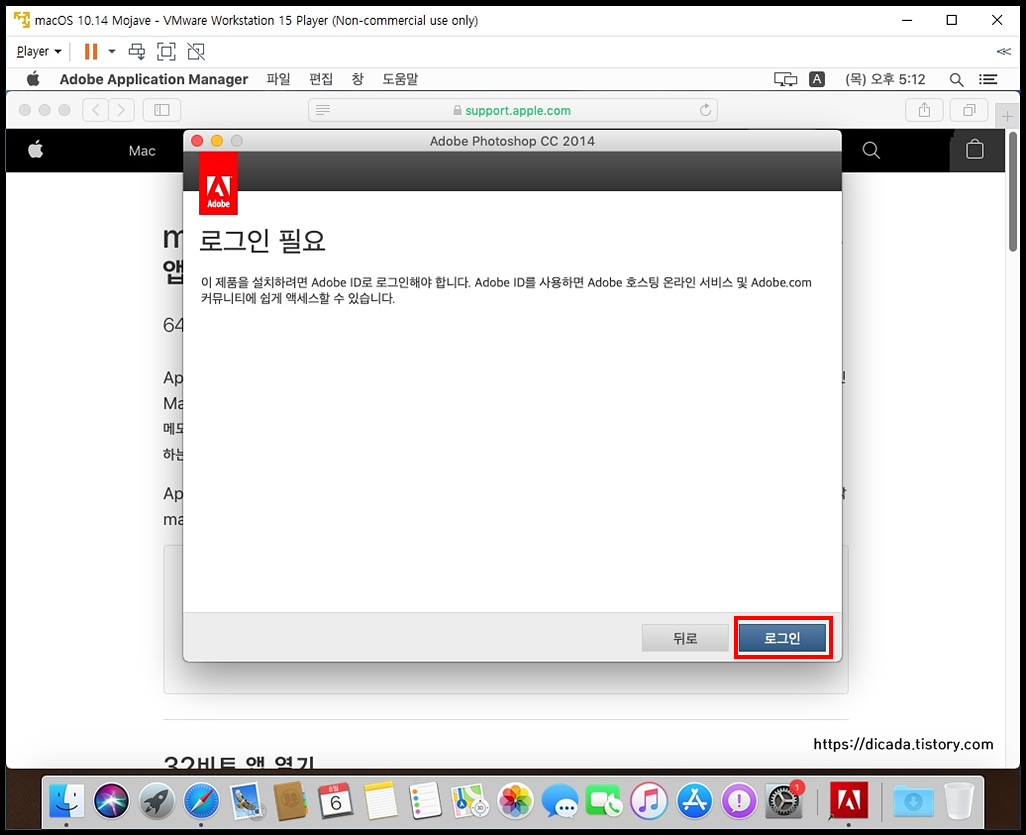Collapse the VMware toolbar double chevron

click(1004, 51)
